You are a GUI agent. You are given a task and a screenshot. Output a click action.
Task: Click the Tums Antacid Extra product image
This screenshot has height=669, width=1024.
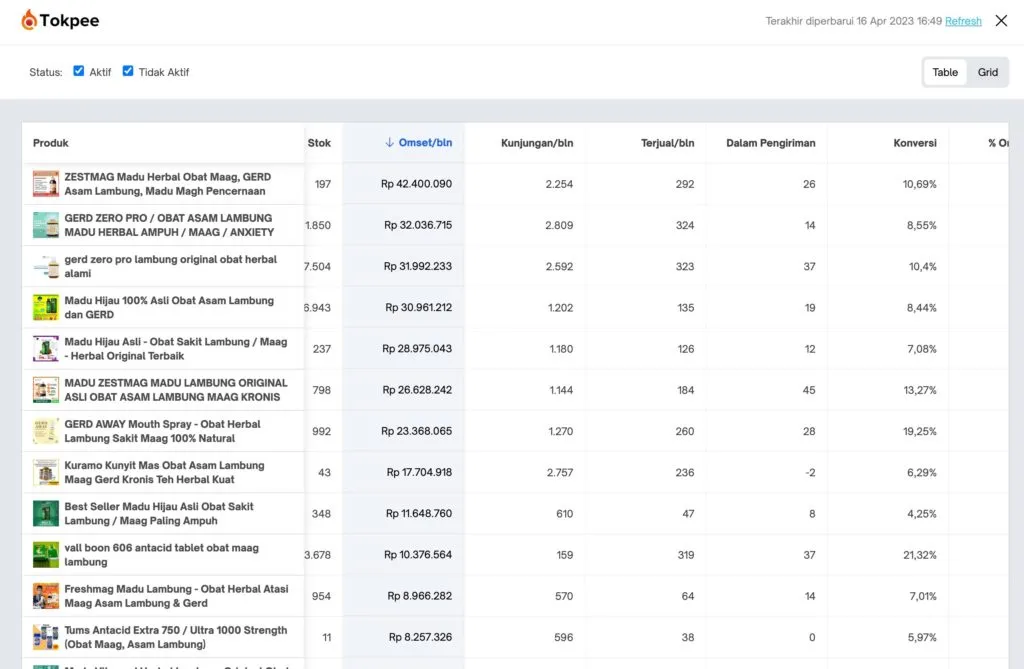46,637
